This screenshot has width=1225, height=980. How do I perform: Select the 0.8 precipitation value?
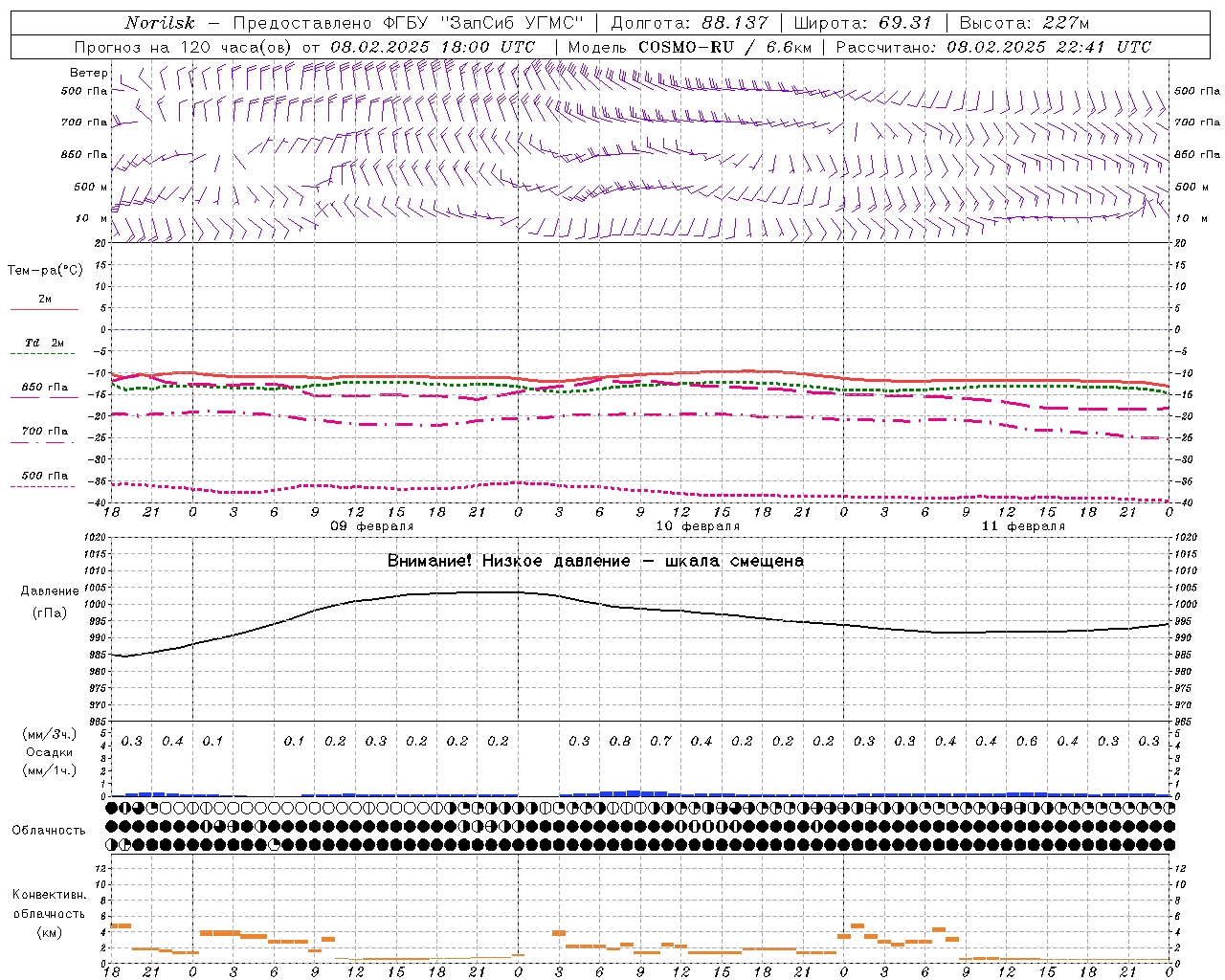[x=620, y=741]
